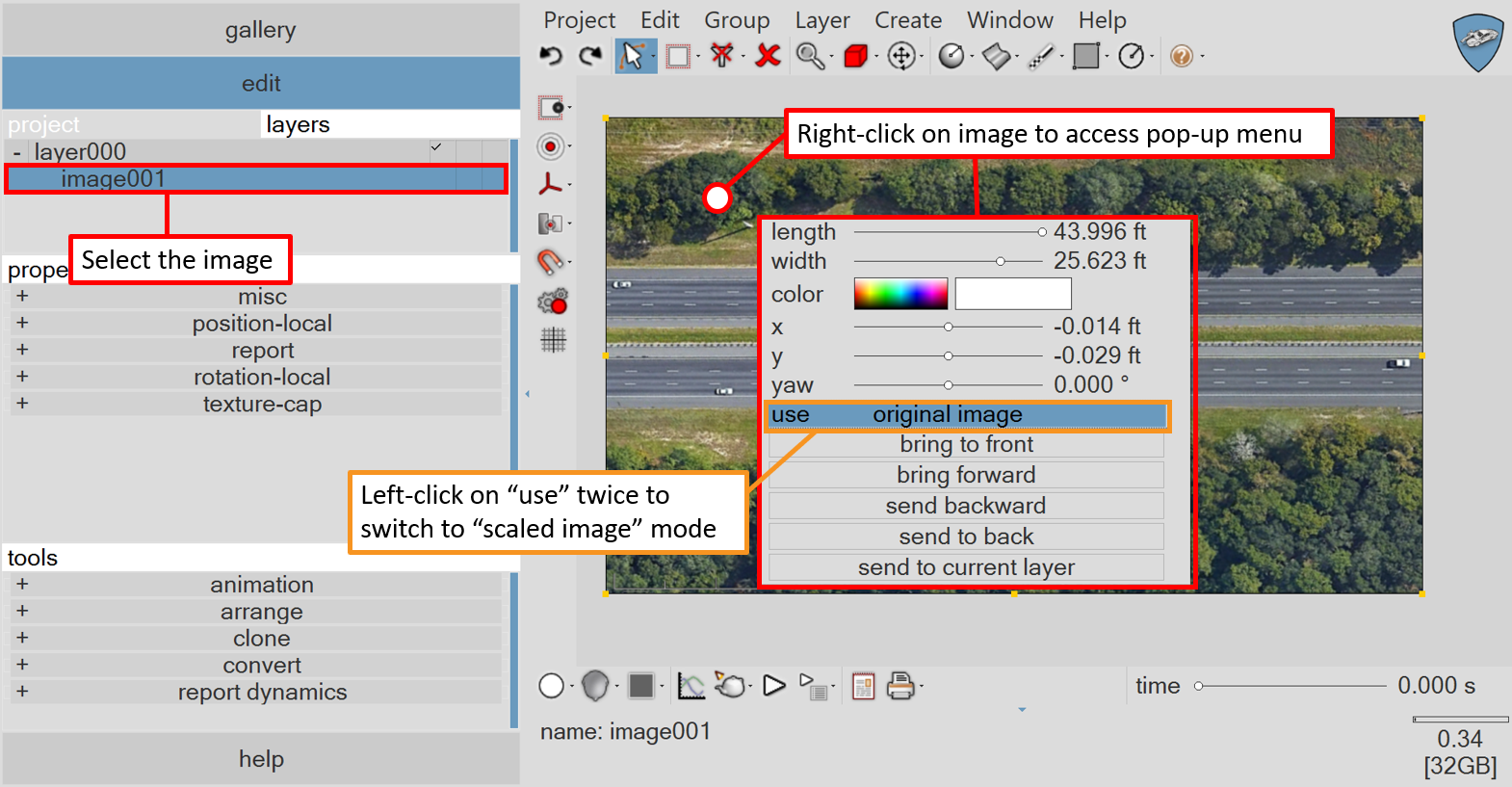This screenshot has width=1512, height=787.
Task: Open the help panel at bottom
Action: pyautogui.click(x=261, y=759)
